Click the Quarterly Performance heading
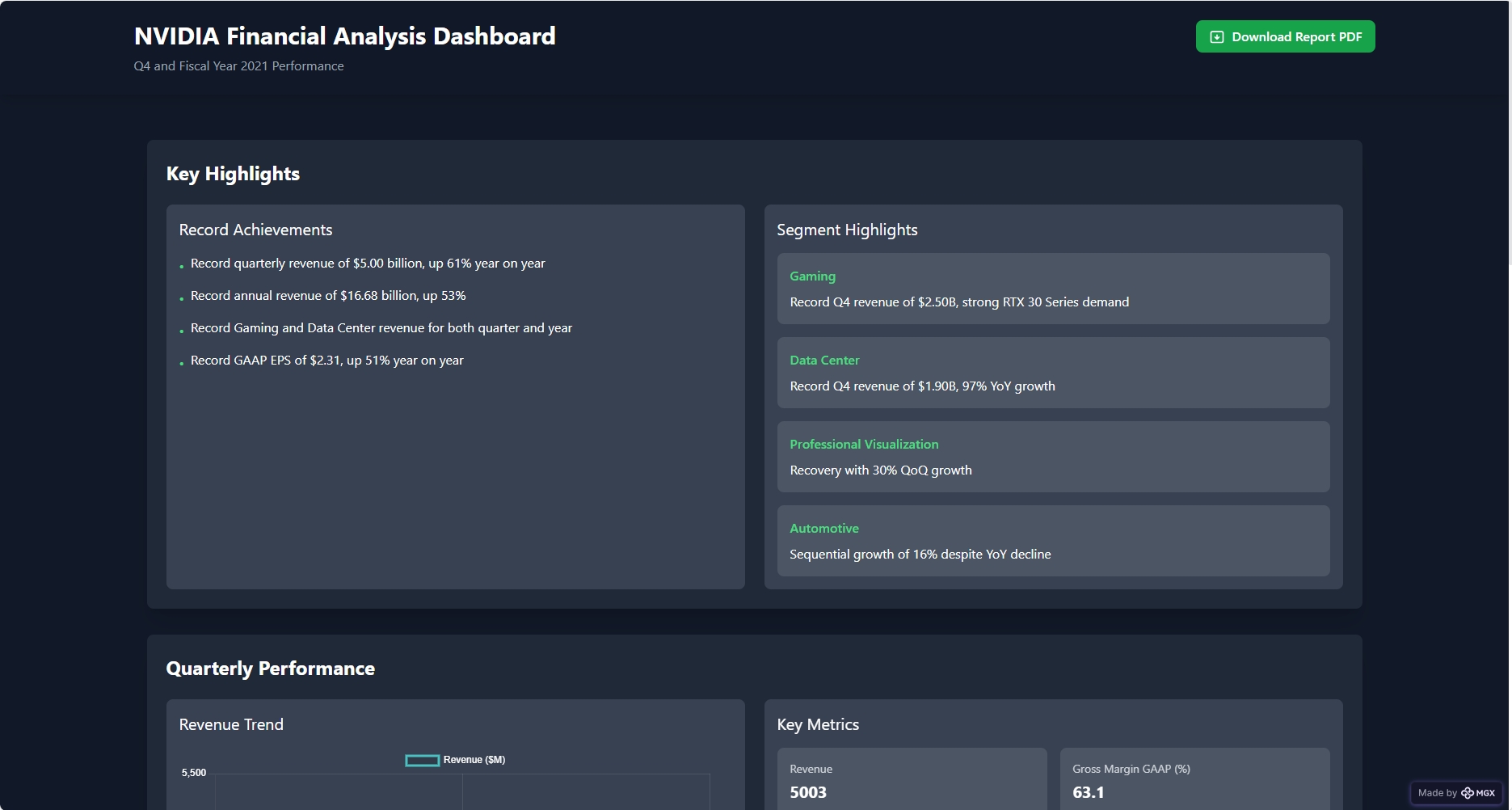 coord(271,669)
